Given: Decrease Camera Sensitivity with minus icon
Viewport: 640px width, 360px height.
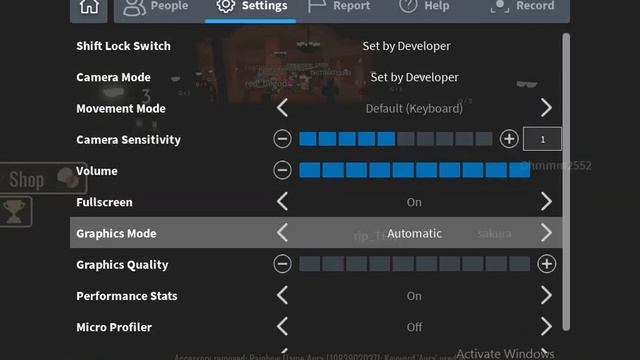Looking at the screenshot, I should point(282,139).
